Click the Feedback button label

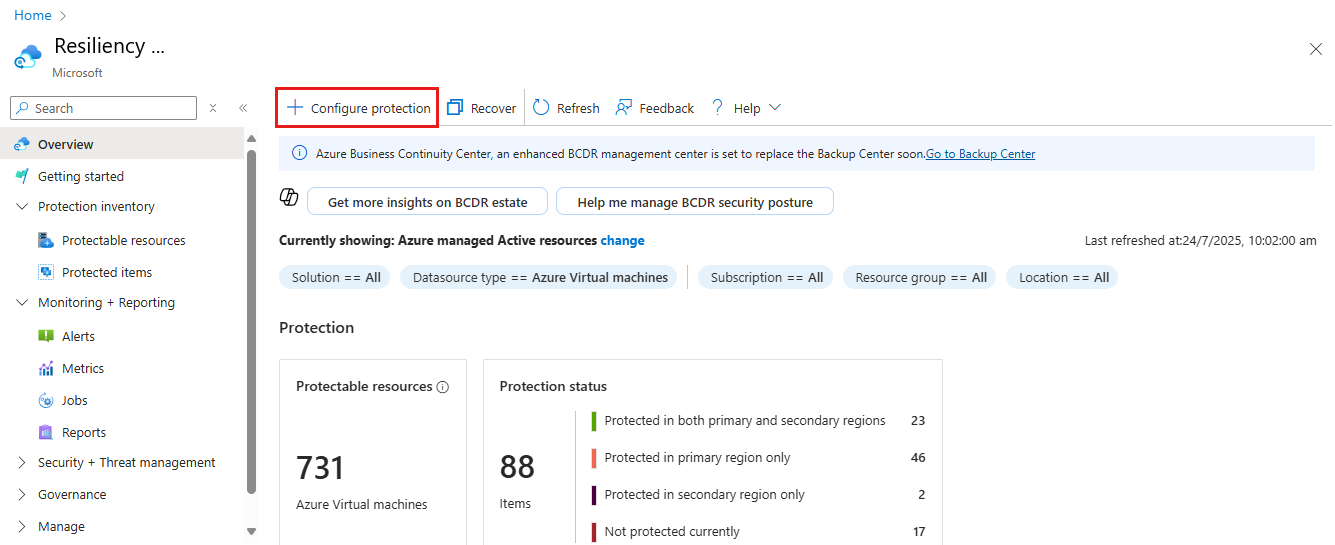[x=666, y=109]
